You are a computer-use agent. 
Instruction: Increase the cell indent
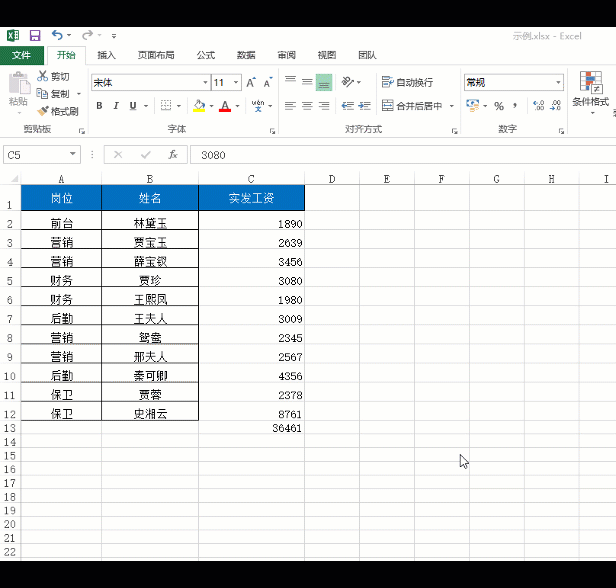click(365, 106)
